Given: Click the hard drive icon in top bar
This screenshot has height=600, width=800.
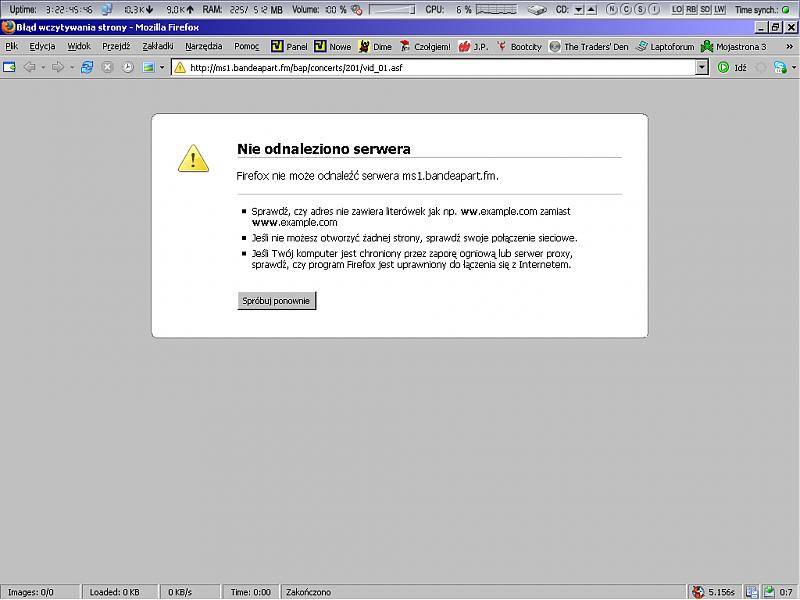Looking at the screenshot, I should 537,9.
